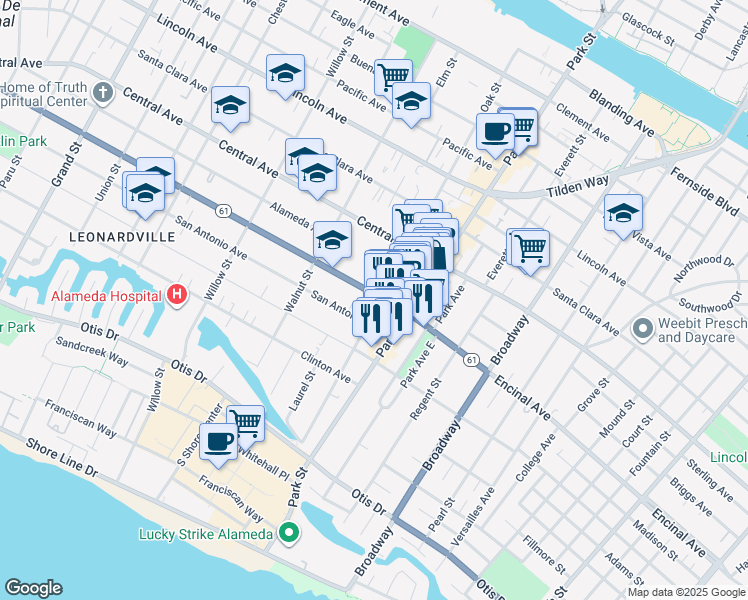Click the Weebit Preschool and Daycare text label

coord(703,330)
